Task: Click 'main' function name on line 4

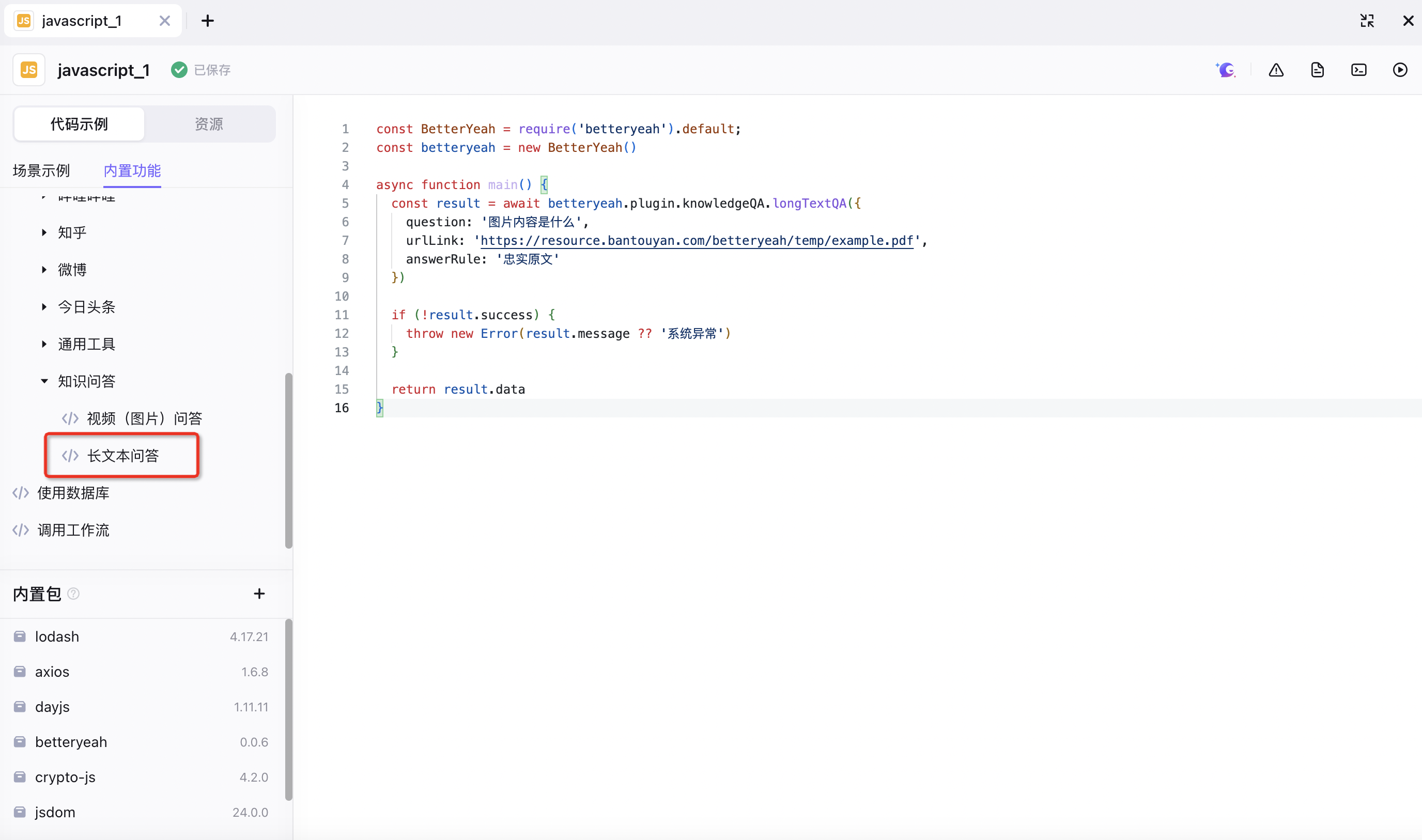Action: pos(503,184)
